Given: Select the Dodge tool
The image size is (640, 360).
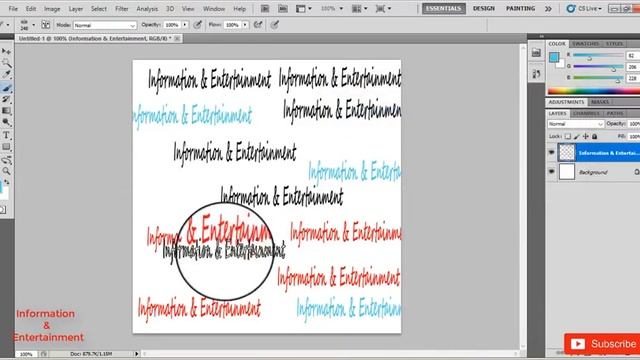Looking at the screenshot, I should (x=6, y=122).
